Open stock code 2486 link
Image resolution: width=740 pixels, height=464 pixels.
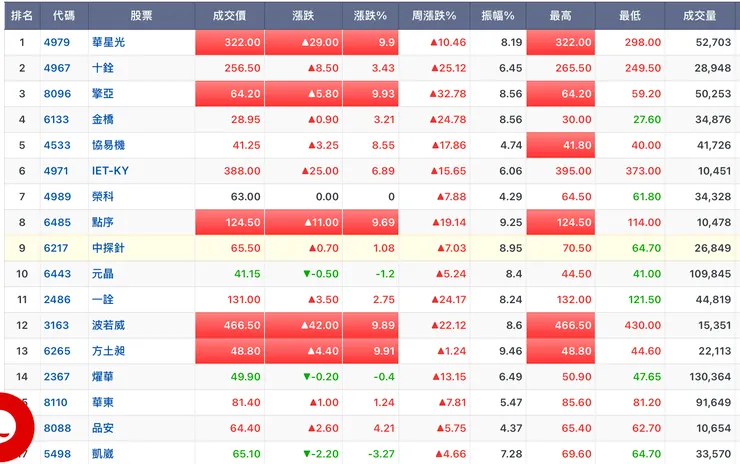(x=57, y=300)
